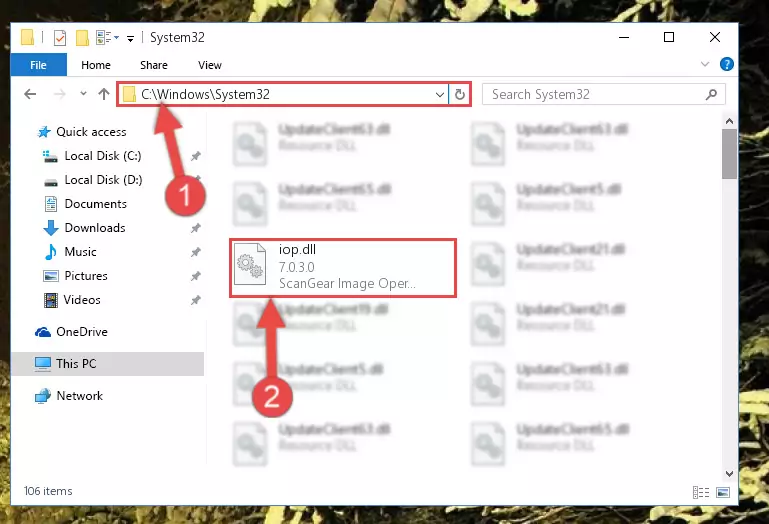Switch to Large icons view layout icon
769x524 pixels.
point(723,492)
